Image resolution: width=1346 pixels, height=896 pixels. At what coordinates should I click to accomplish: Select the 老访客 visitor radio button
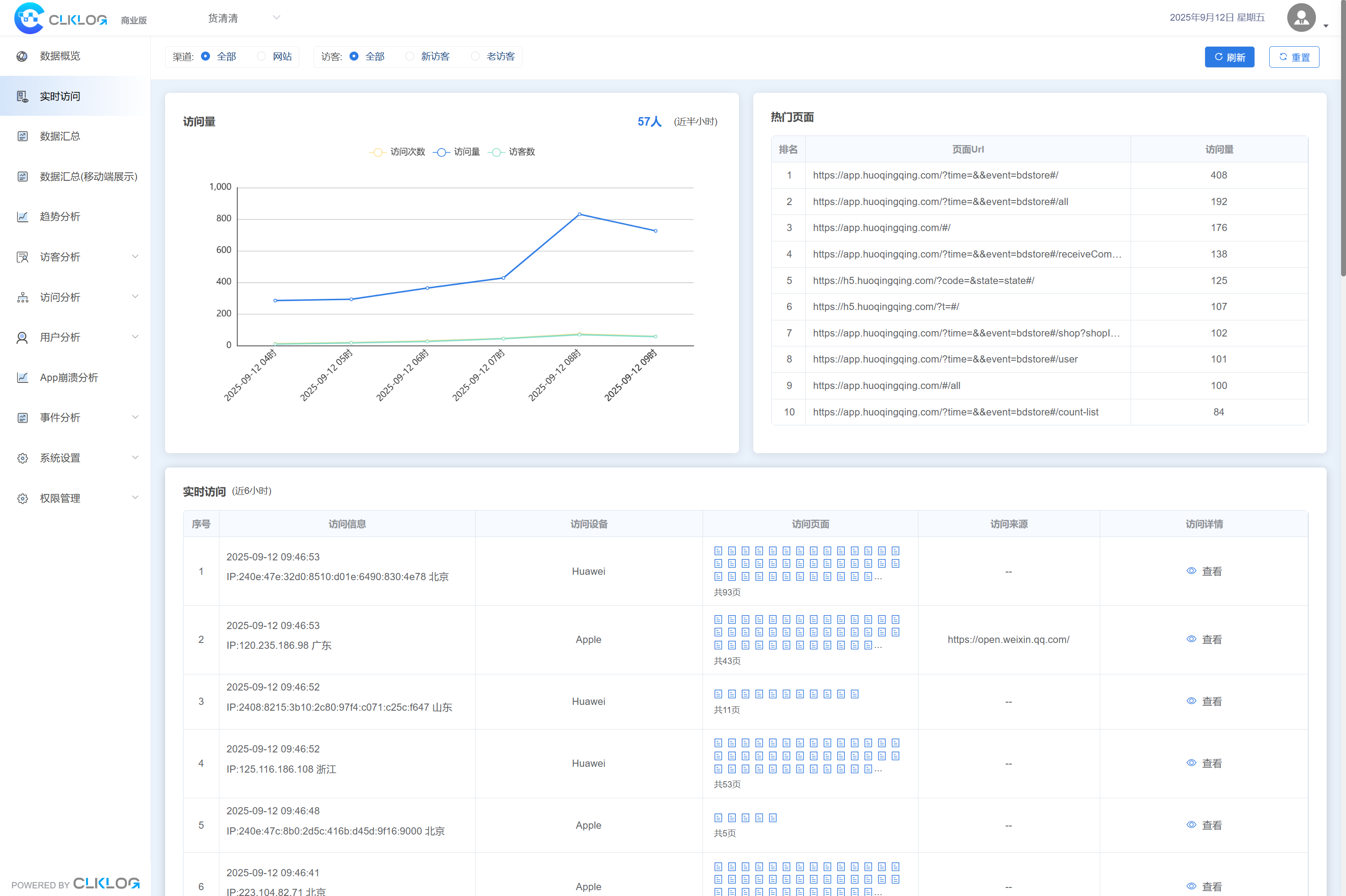coord(475,56)
